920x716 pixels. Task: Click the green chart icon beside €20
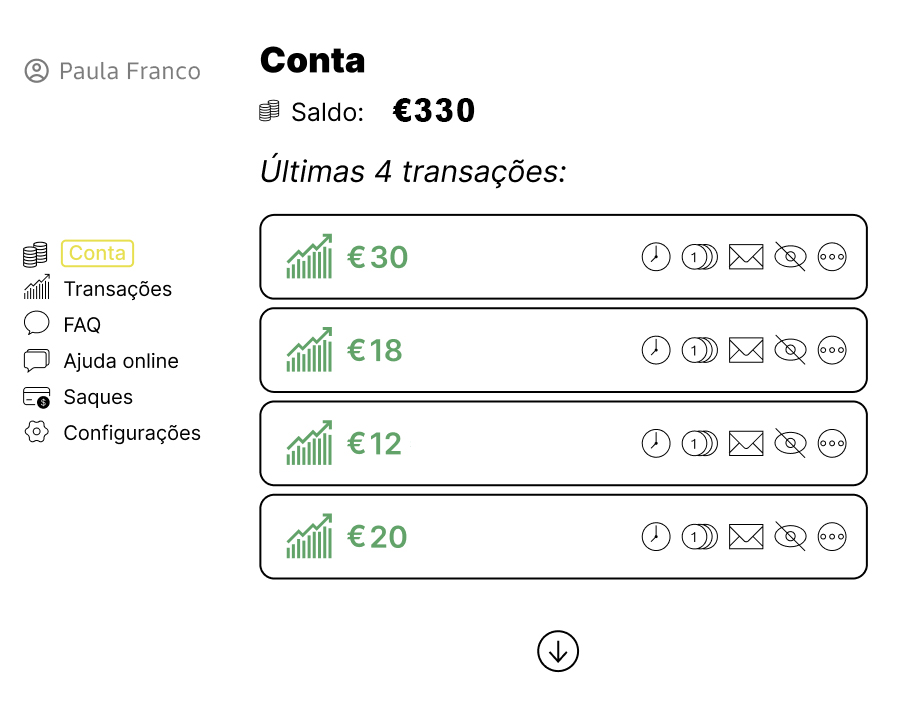tap(309, 536)
